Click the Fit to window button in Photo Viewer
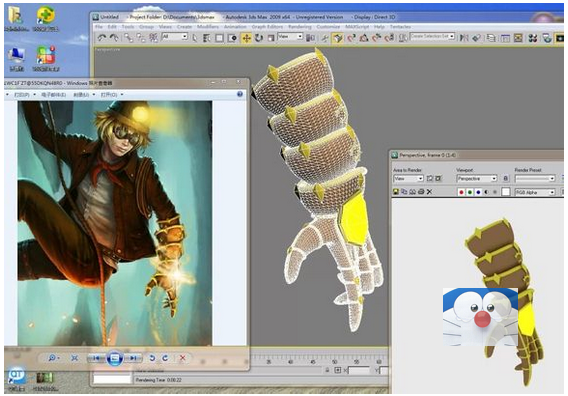 [75, 358]
